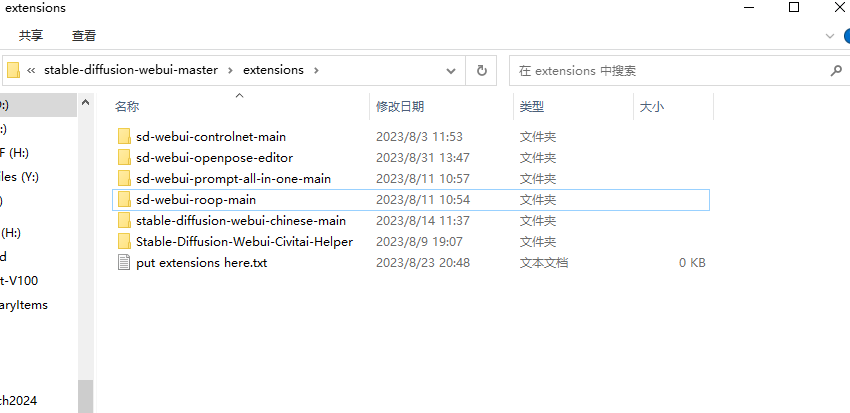Click the folder icon in the address bar
The height and width of the screenshot is (413, 850).
(14, 70)
